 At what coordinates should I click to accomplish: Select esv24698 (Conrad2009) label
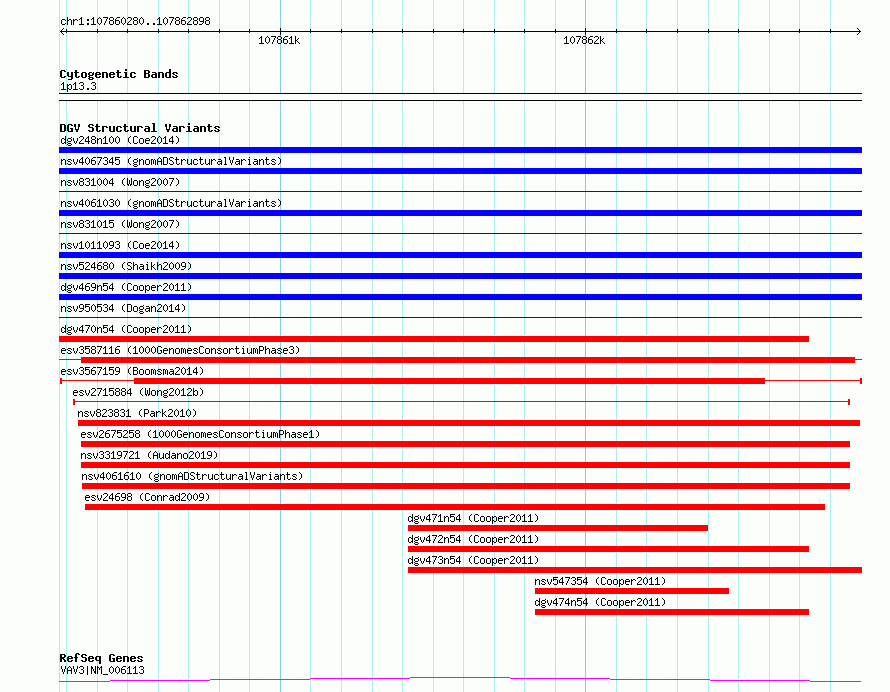tap(147, 497)
